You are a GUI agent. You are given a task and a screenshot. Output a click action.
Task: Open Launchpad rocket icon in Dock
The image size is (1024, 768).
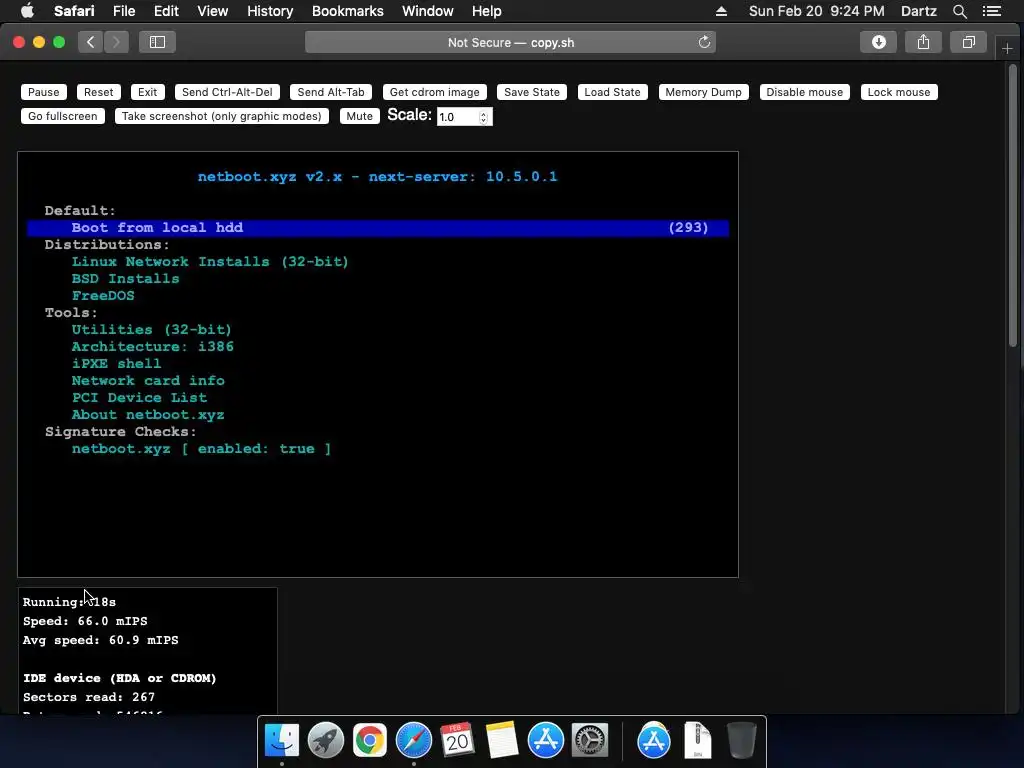pyautogui.click(x=325, y=741)
